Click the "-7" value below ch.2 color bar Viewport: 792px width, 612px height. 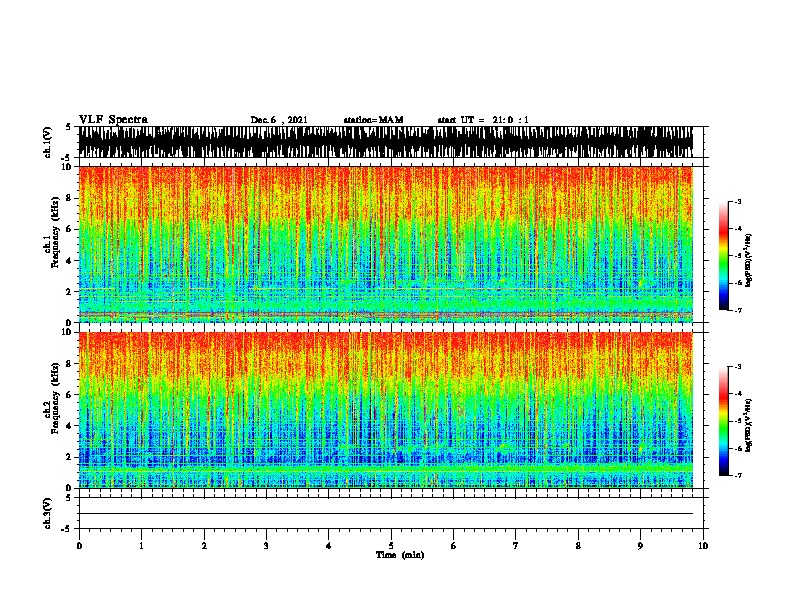pos(738,475)
